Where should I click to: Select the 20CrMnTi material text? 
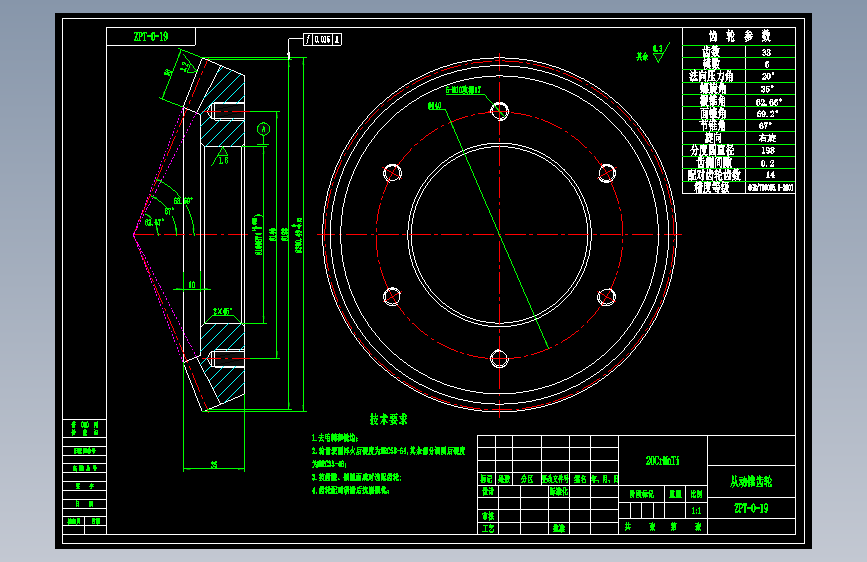[x=662, y=460]
